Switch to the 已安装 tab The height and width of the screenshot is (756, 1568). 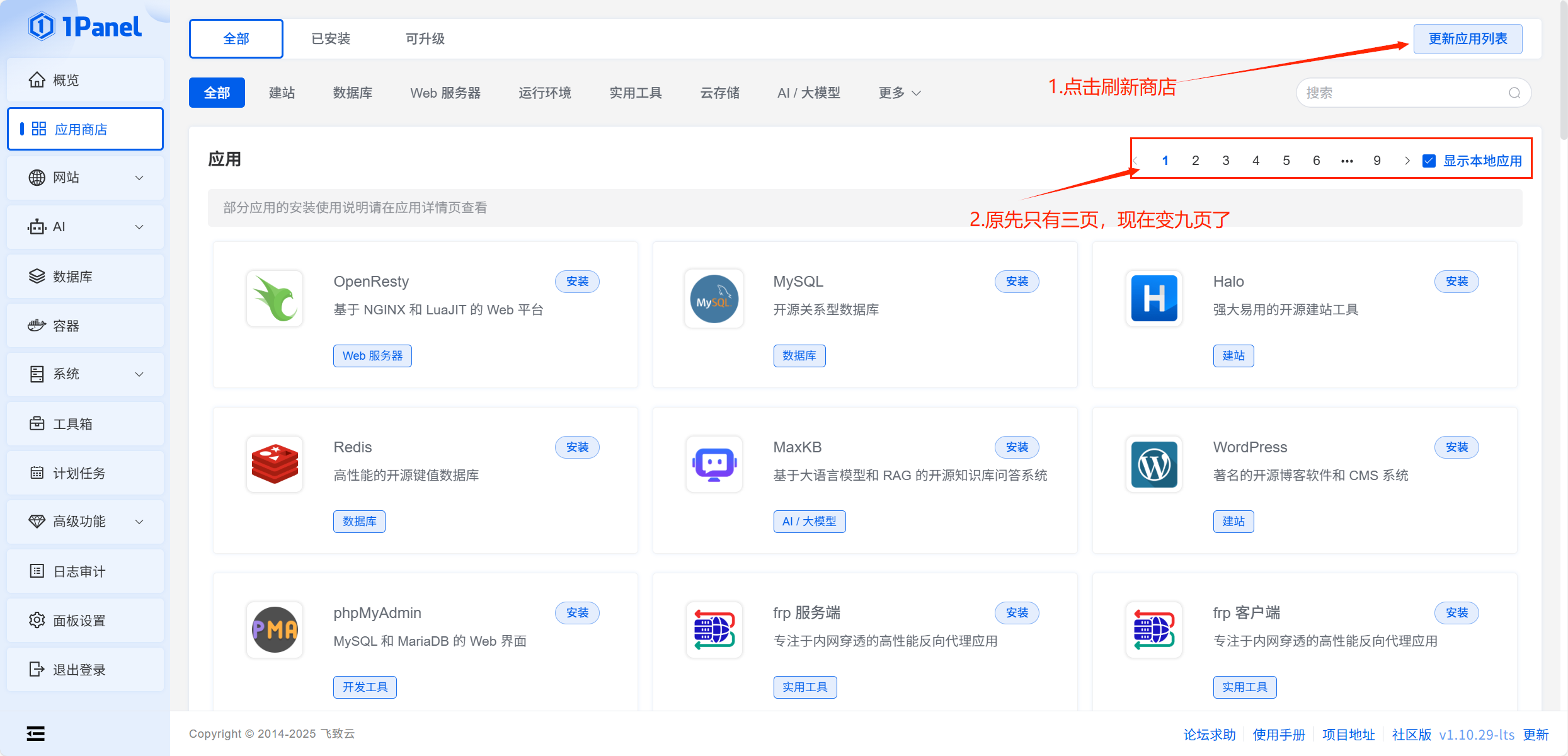coord(331,39)
